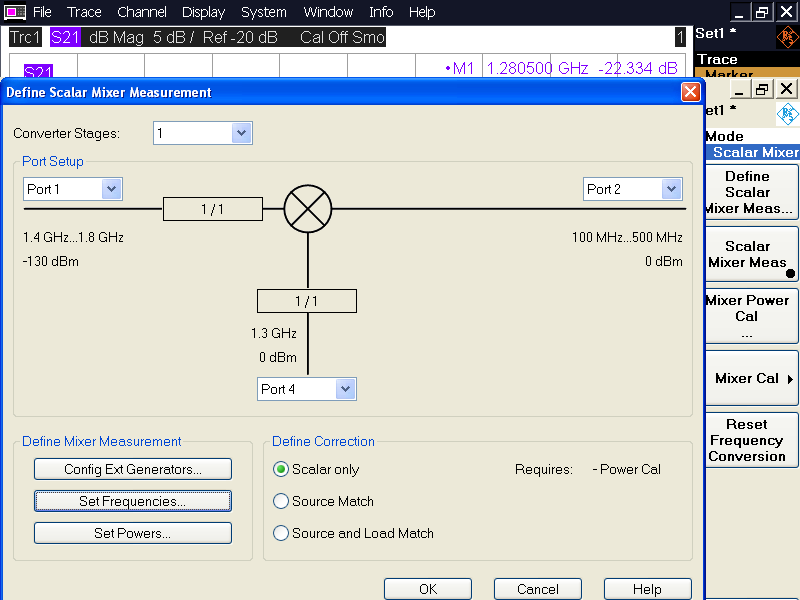Click the Config Ext Generators button

(133, 469)
